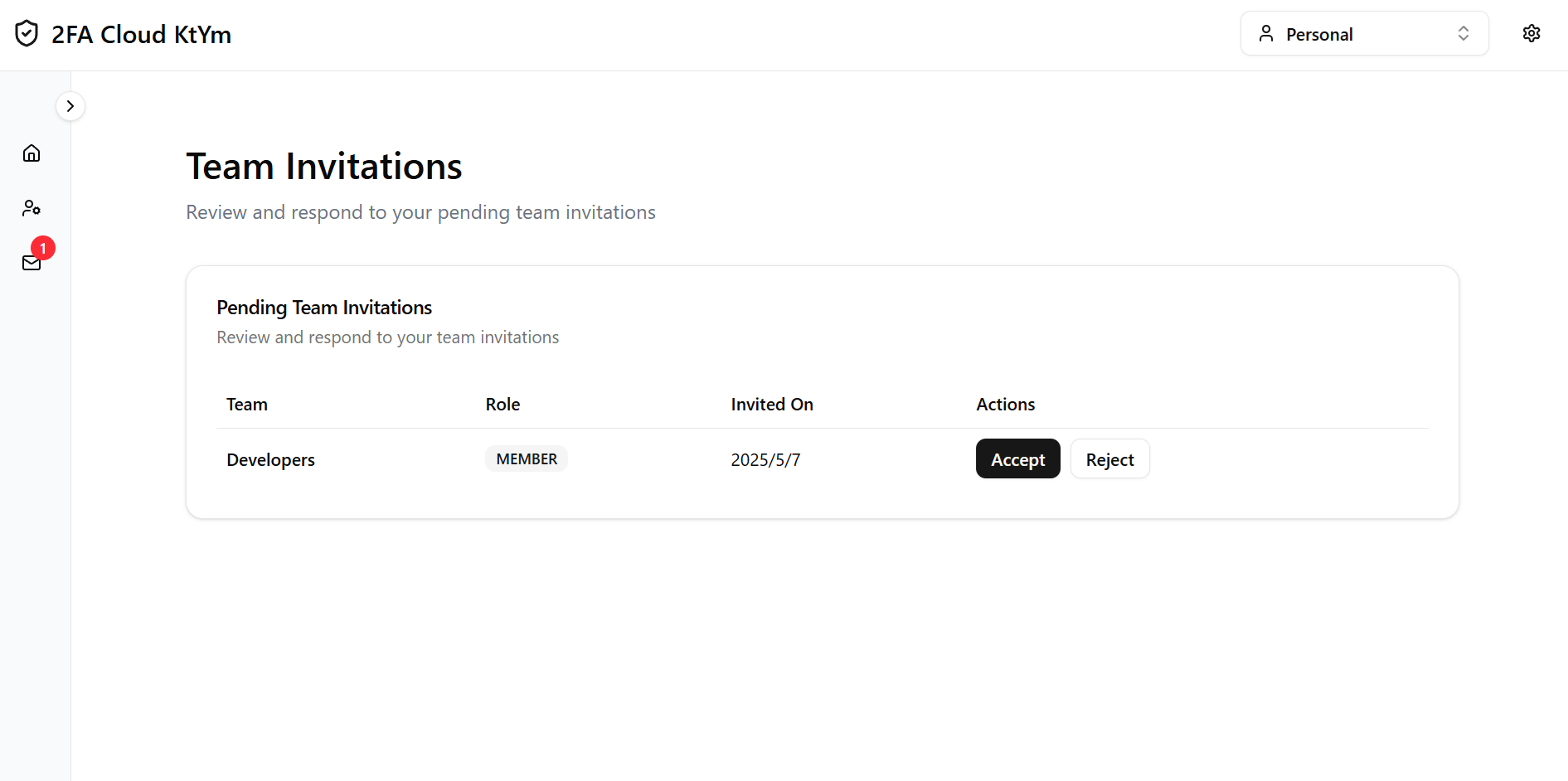Click the Role column header
Viewport: 1568px width, 781px height.
point(502,405)
